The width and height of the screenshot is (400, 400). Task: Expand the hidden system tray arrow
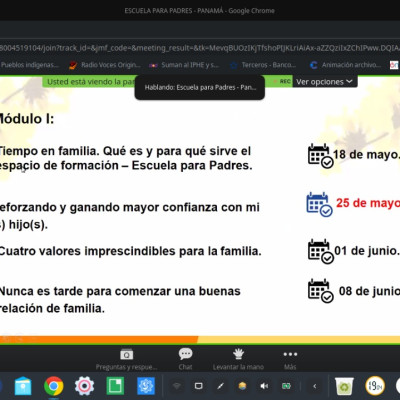click(315, 386)
